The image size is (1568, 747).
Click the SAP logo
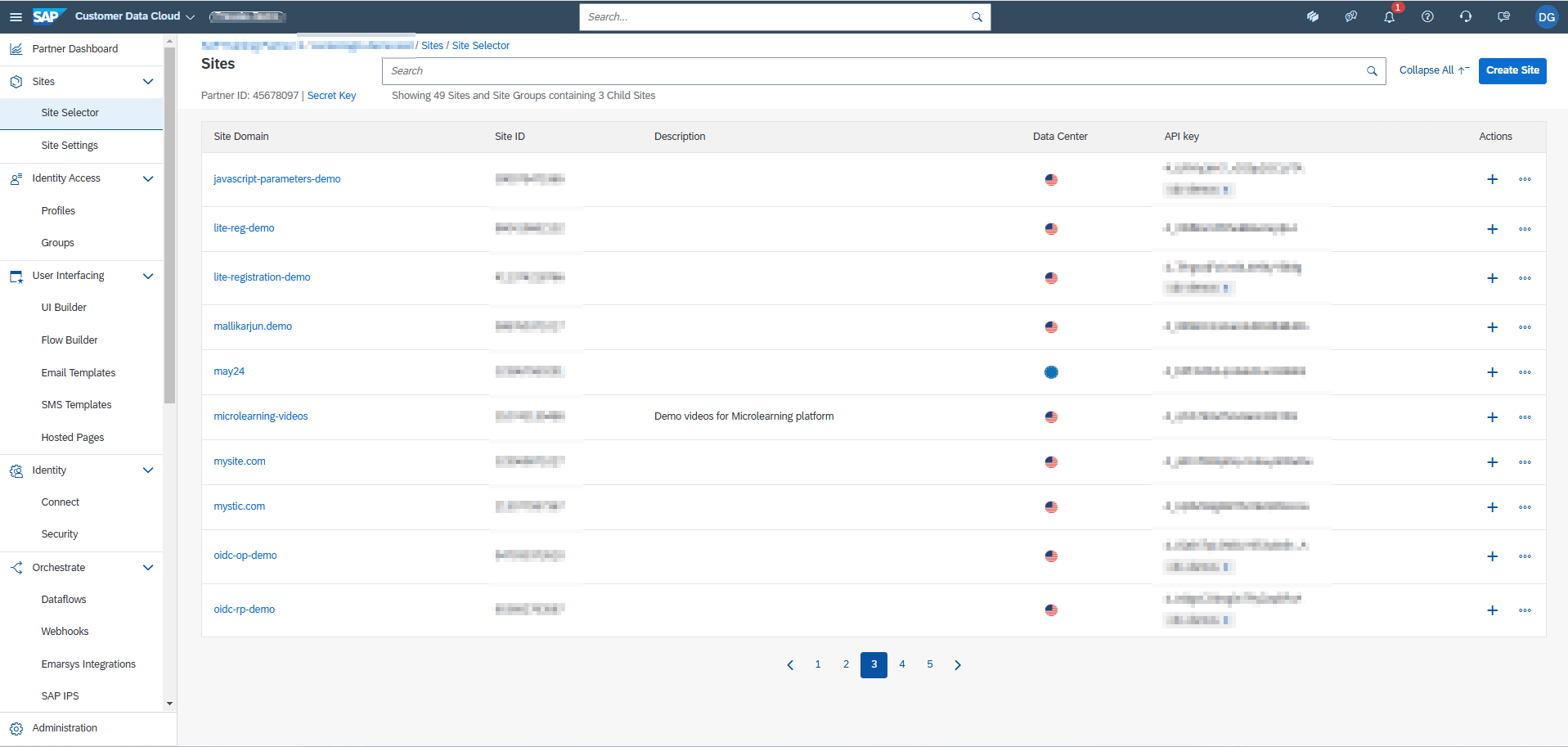click(48, 16)
